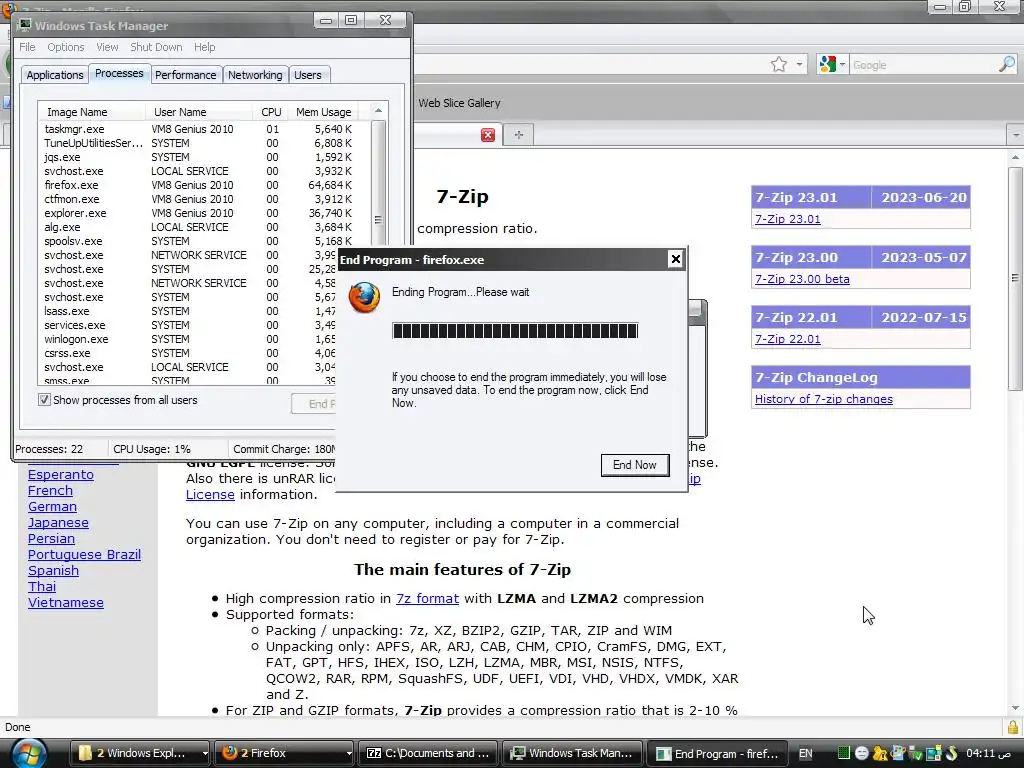
Task: Open the Options menu in Task Manager
Action: [65, 47]
